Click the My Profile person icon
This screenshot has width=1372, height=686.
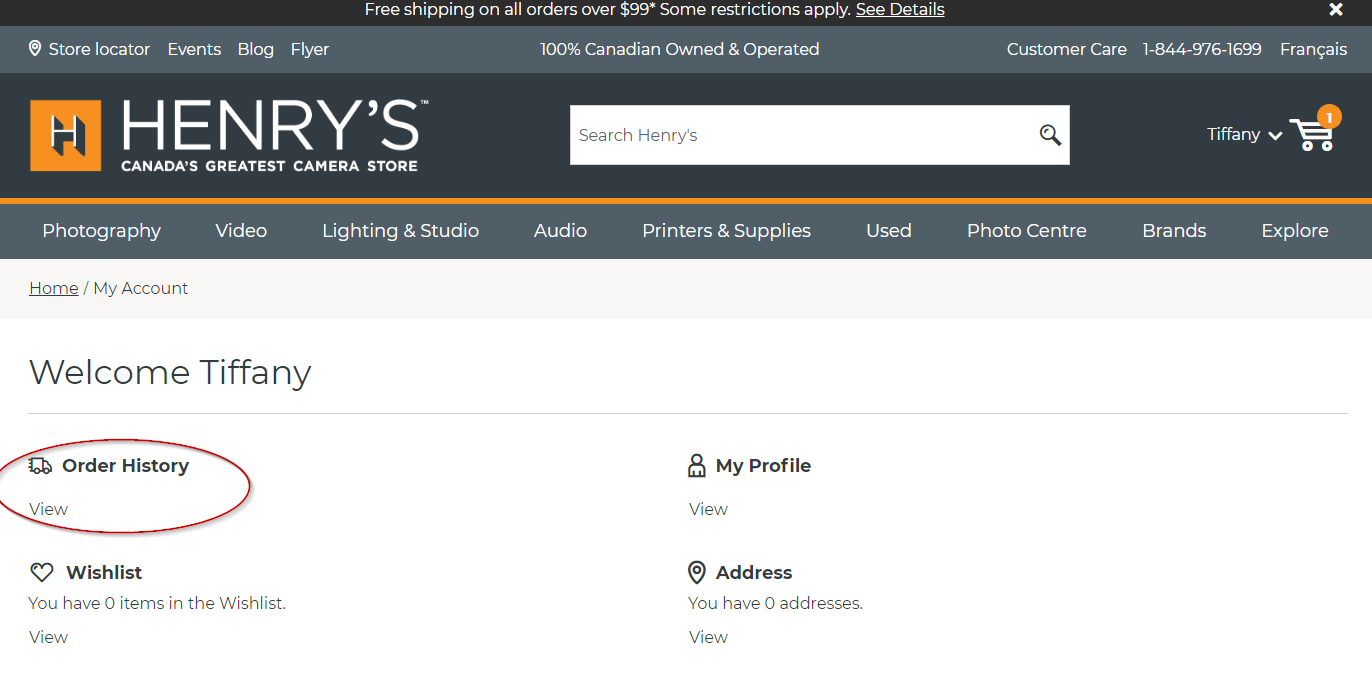point(697,466)
